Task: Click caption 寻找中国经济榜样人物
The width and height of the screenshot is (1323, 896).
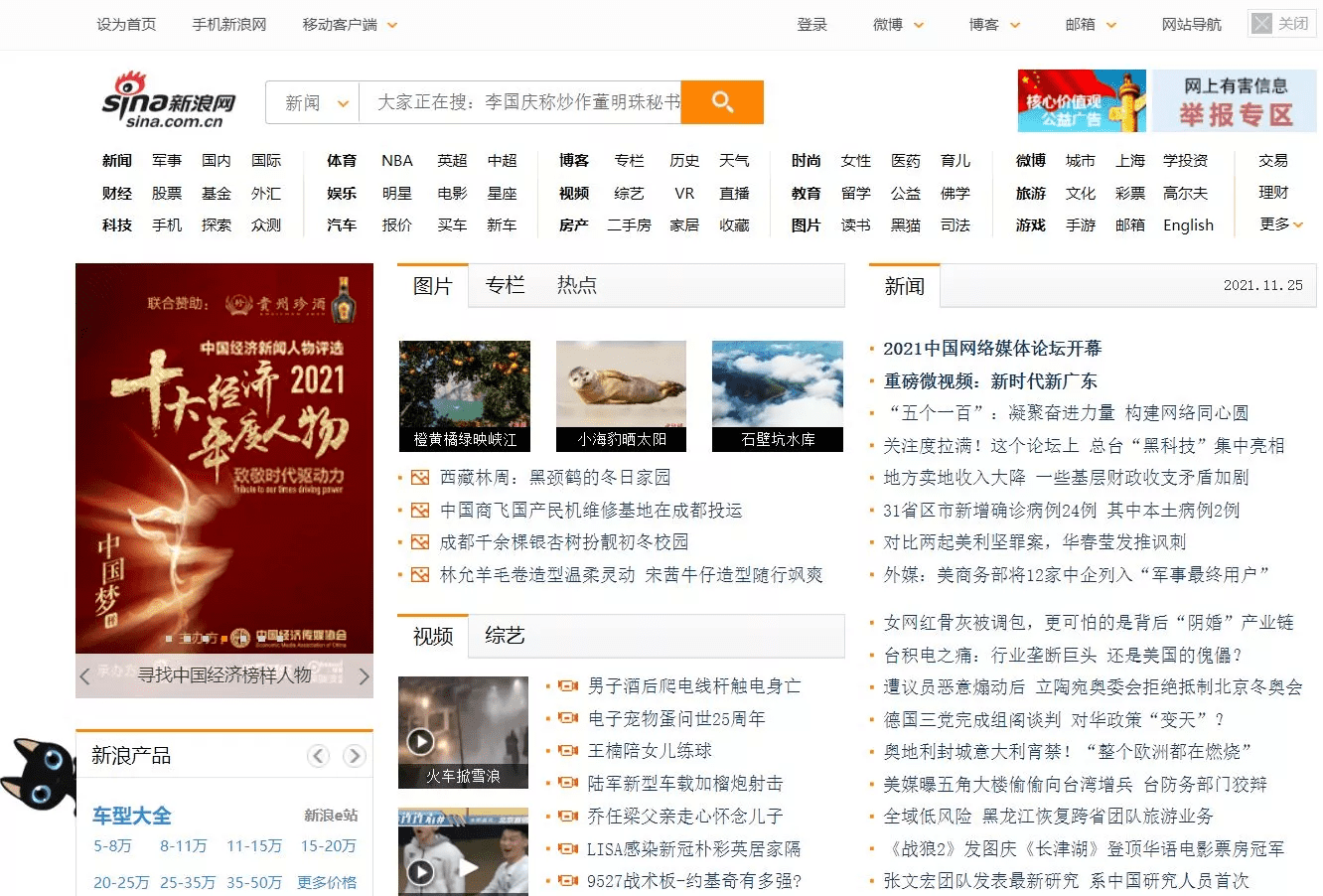Action: pyautogui.click(x=224, y=675)
